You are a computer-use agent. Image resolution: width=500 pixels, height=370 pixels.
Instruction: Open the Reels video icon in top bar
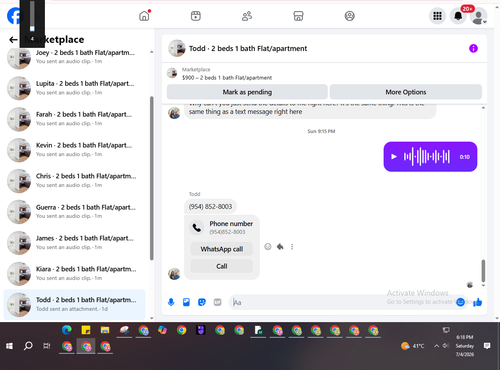(196, 16)
